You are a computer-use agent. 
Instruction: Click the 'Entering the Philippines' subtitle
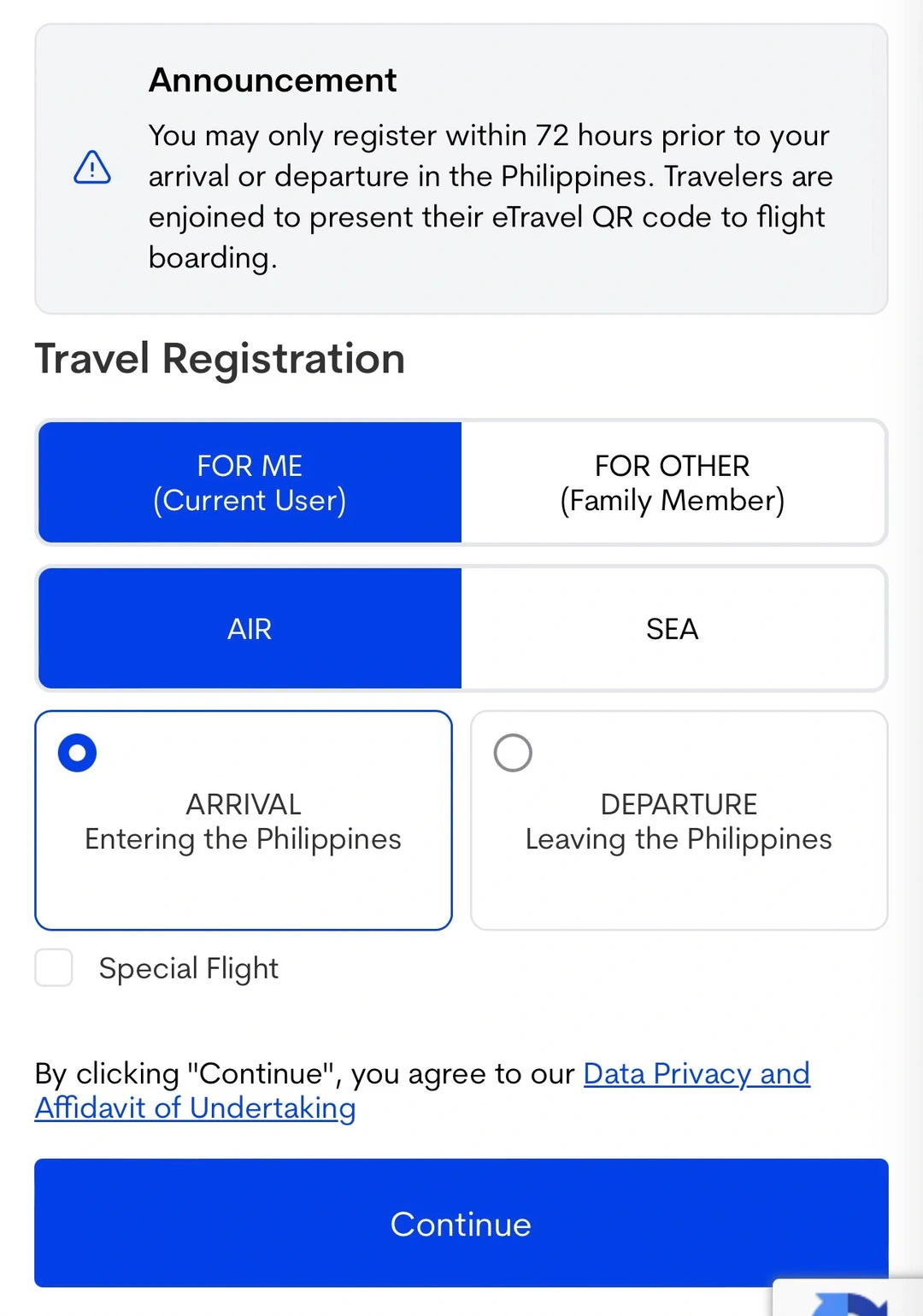pos(244,839)
